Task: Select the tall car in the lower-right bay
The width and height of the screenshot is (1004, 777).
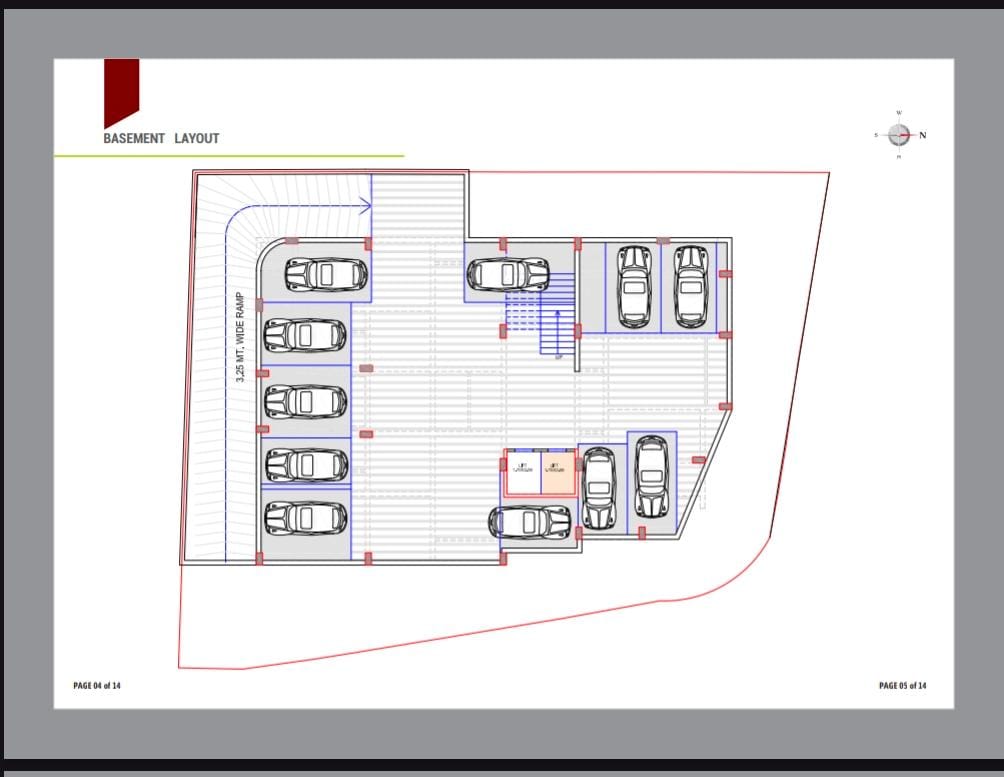Action: (652, 477)
